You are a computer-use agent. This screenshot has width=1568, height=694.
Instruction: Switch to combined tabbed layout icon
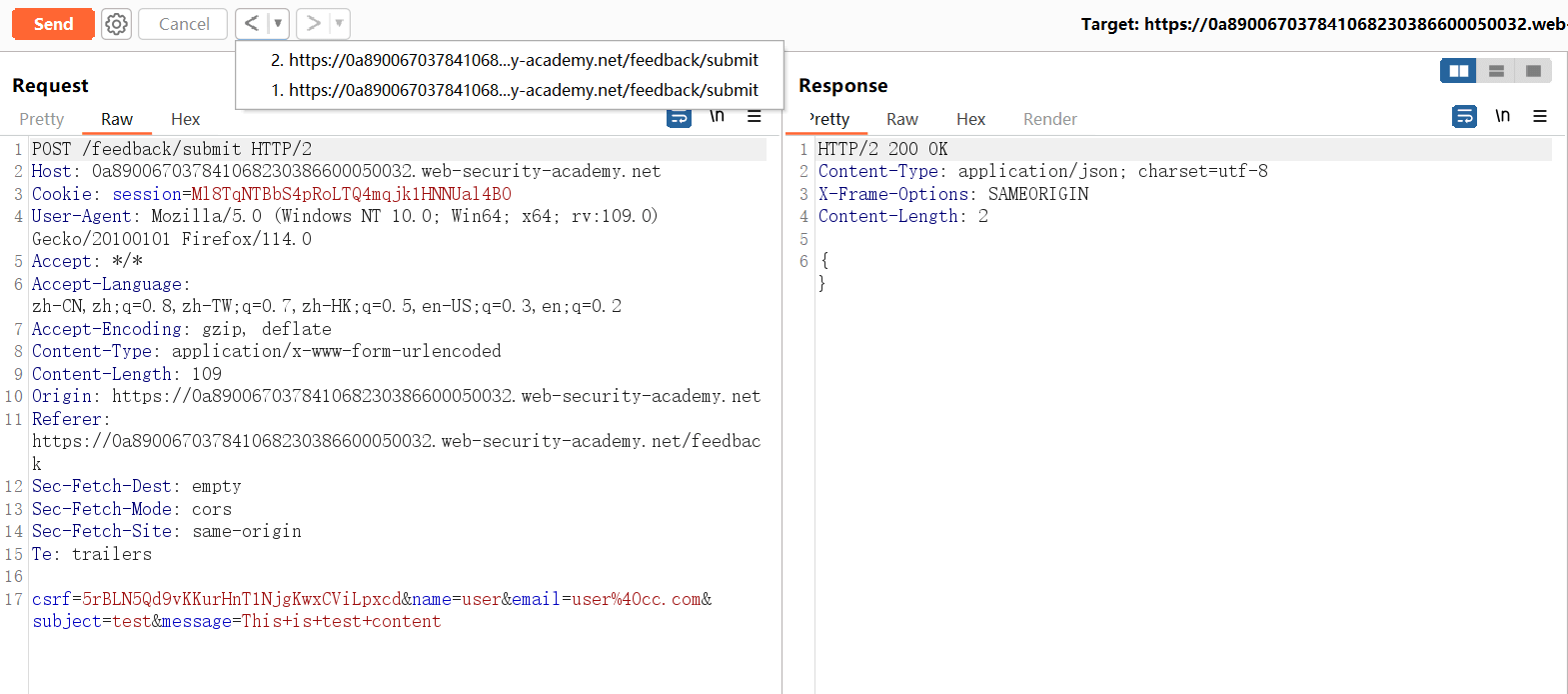(1533, 71)
